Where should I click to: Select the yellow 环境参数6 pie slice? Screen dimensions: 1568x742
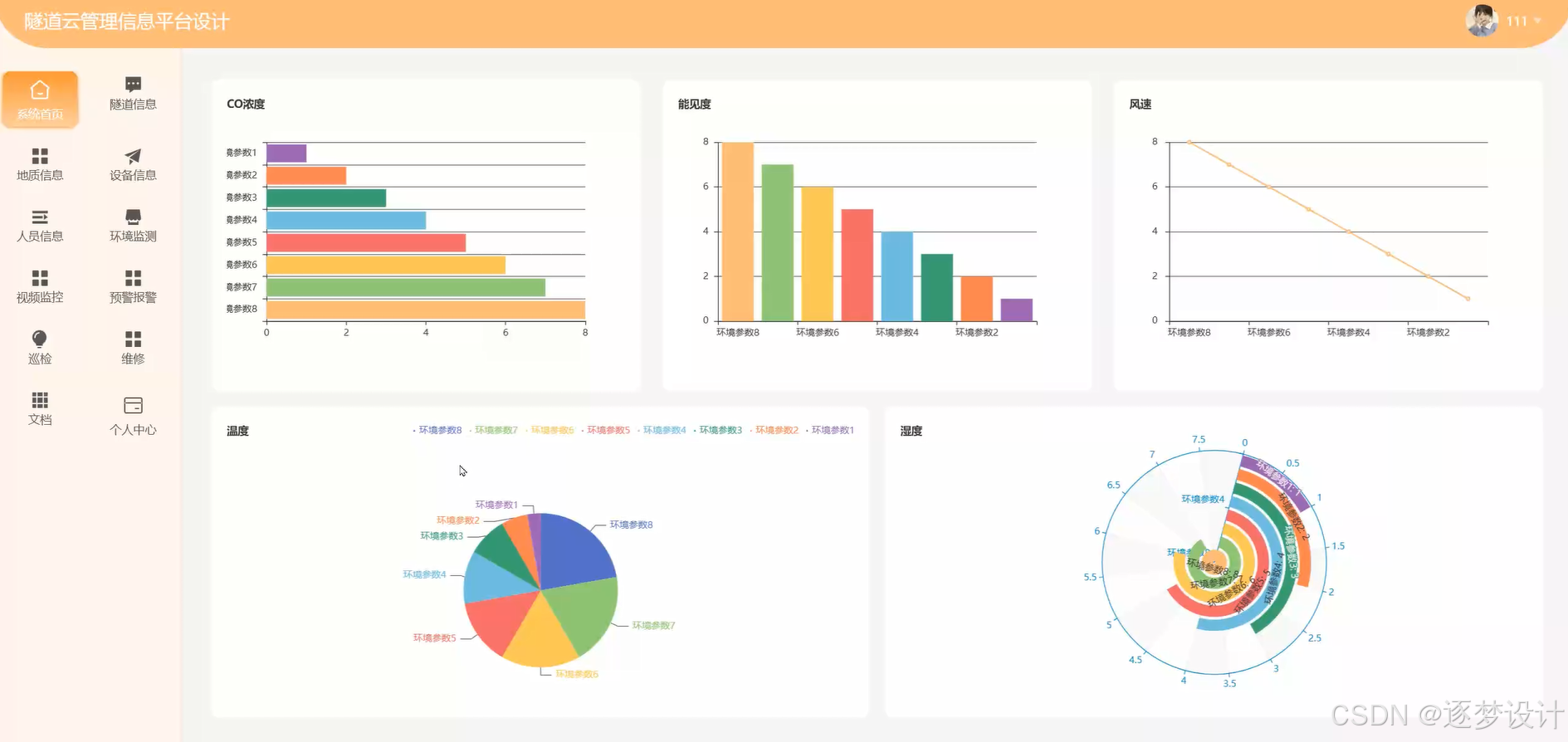click(540, 635)
